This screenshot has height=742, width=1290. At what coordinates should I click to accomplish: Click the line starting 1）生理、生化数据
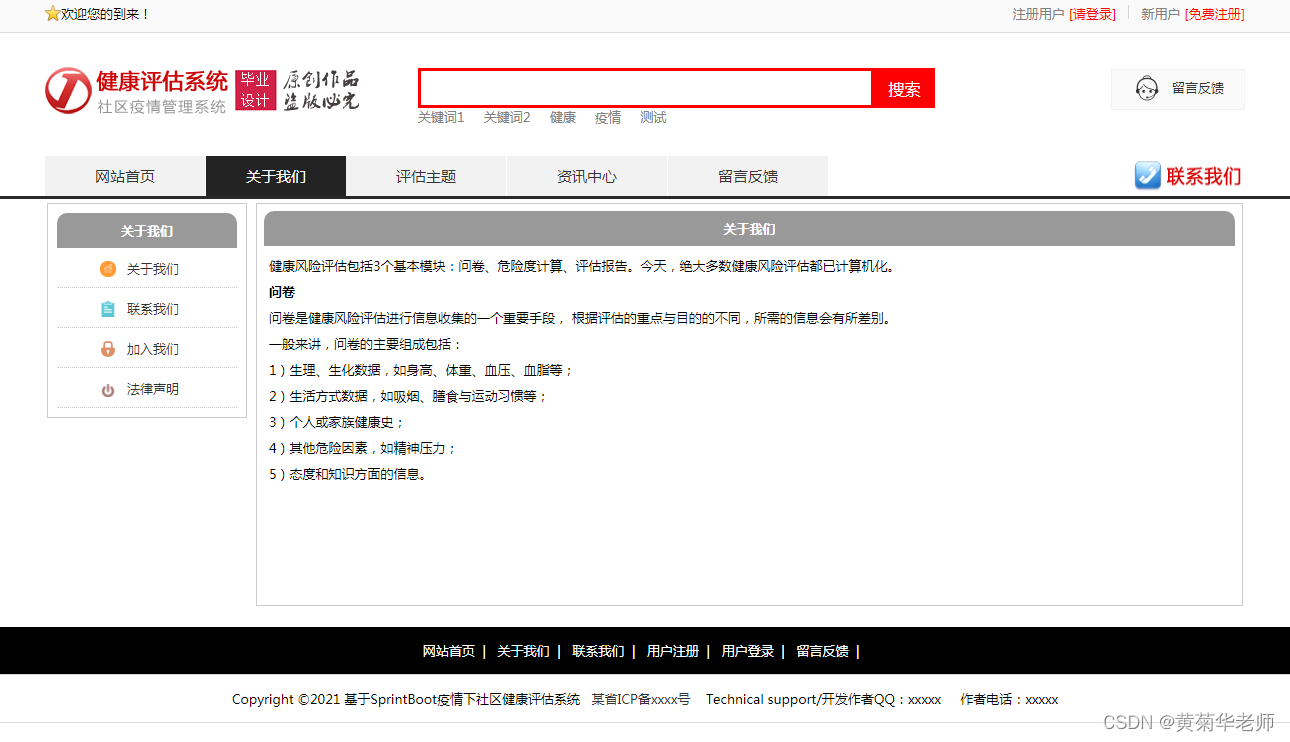422,370
